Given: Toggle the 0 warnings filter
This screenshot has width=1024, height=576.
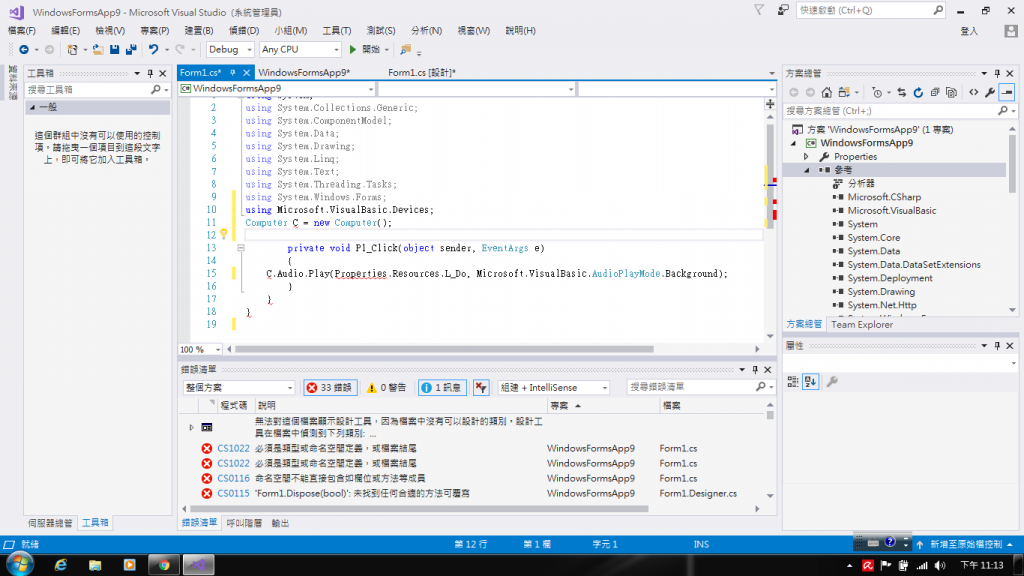Looking at the screenshot, I should (x=387, y=387).
